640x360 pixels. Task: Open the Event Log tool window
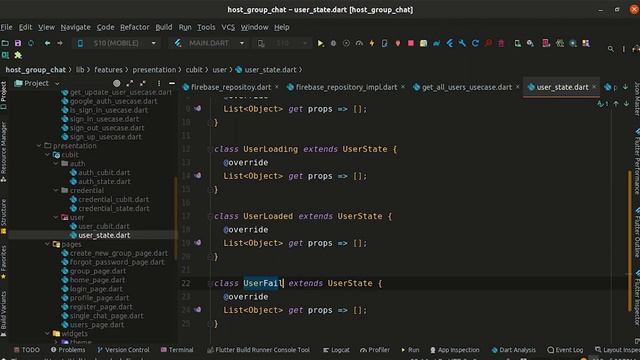[565, 350]
